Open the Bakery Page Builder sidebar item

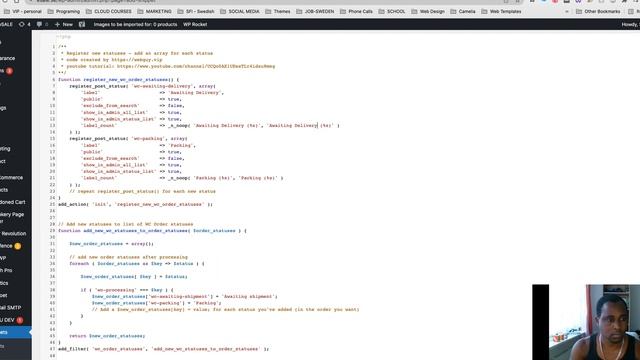point(12,218)
